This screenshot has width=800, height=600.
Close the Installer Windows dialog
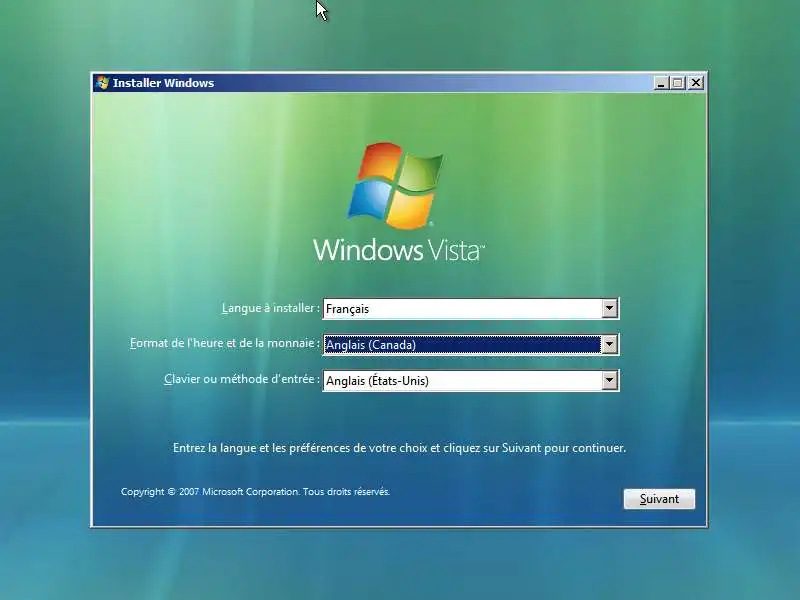696,83
